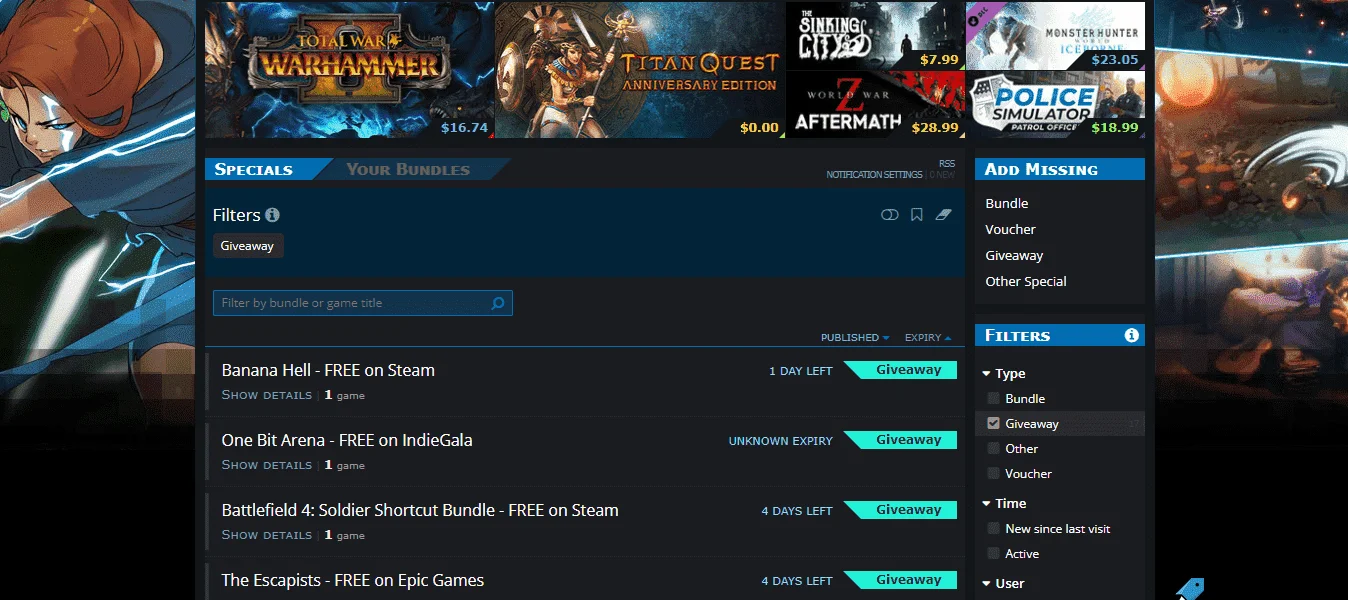Add missing Bundle

click(1007, 203)
